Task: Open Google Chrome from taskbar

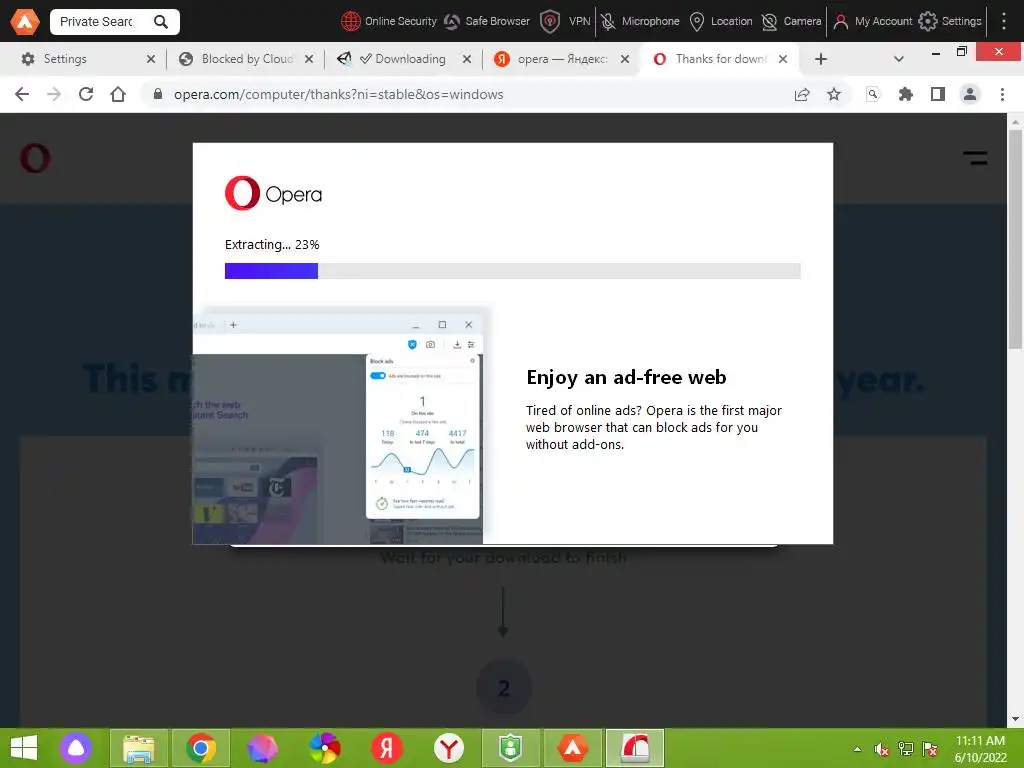Action: pyautogui.click(x=200, y=748)
